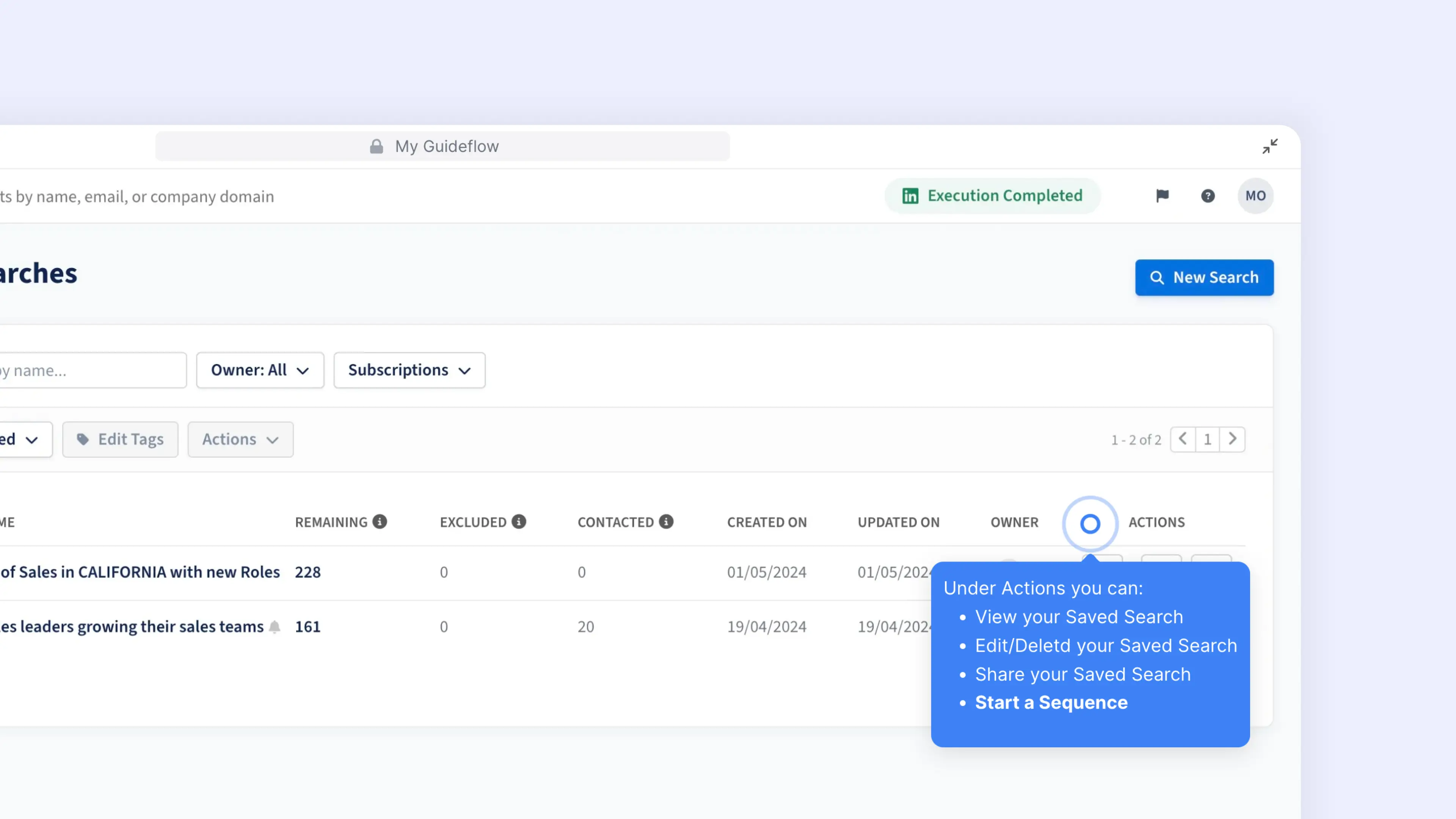
Task: Open the help question mark icon
Action: 1207,196
